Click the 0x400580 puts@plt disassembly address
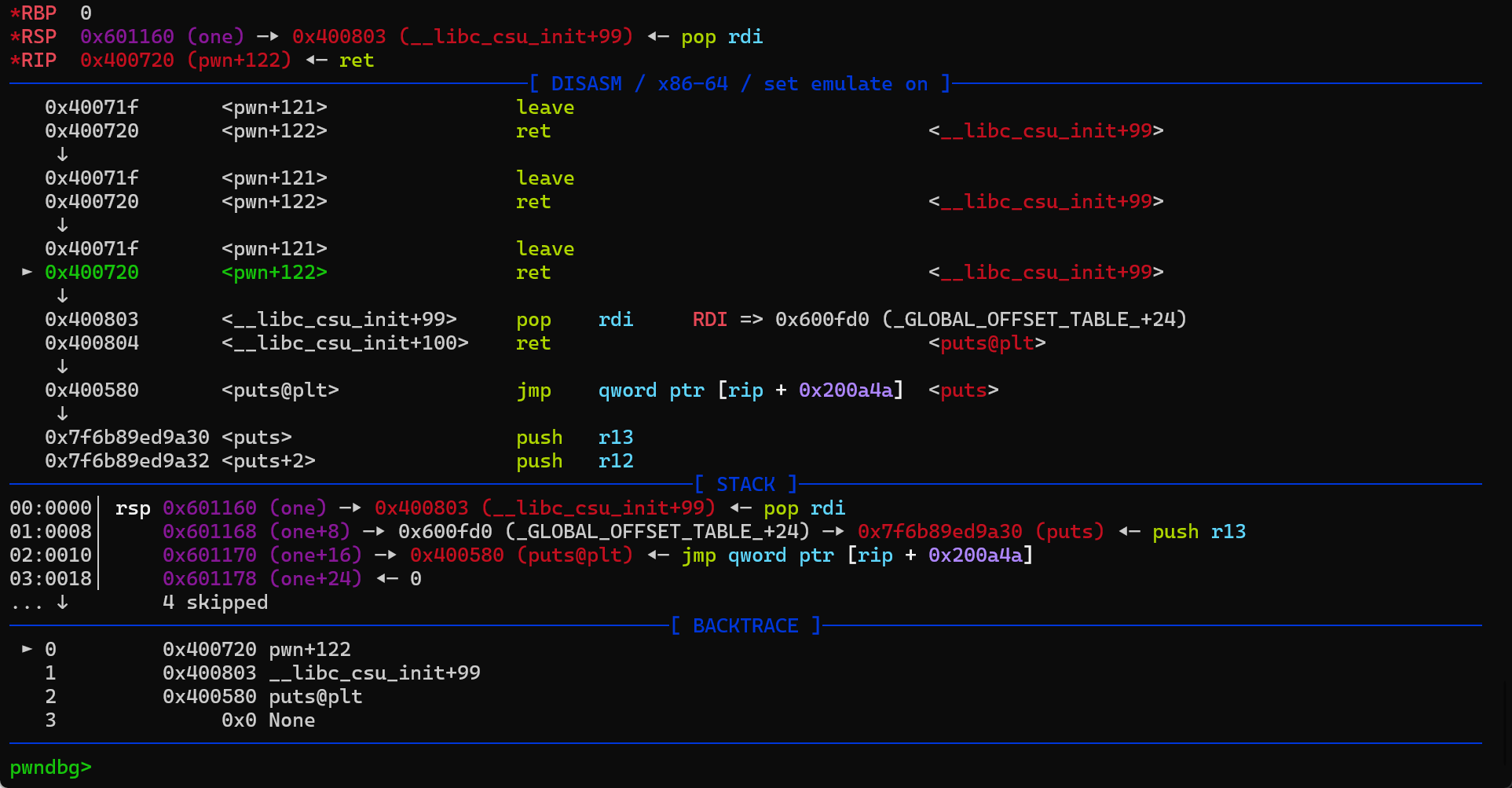 pos(92,390)
